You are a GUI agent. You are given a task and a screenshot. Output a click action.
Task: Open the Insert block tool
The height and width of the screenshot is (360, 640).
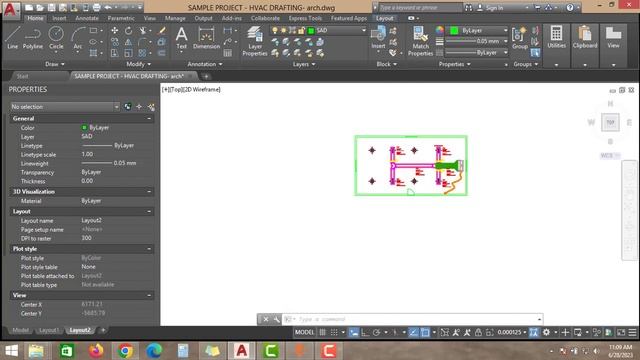click(378, 38)
